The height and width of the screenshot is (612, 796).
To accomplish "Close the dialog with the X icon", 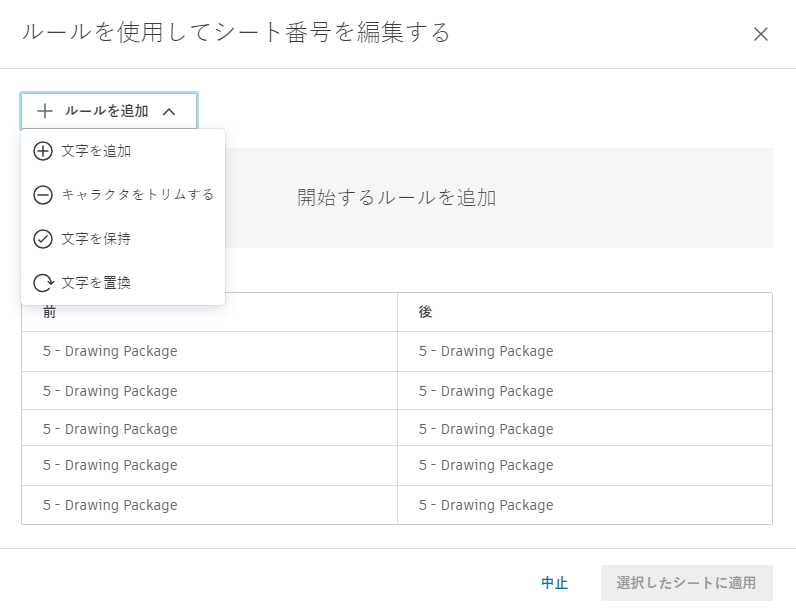I will coord(761,34).
